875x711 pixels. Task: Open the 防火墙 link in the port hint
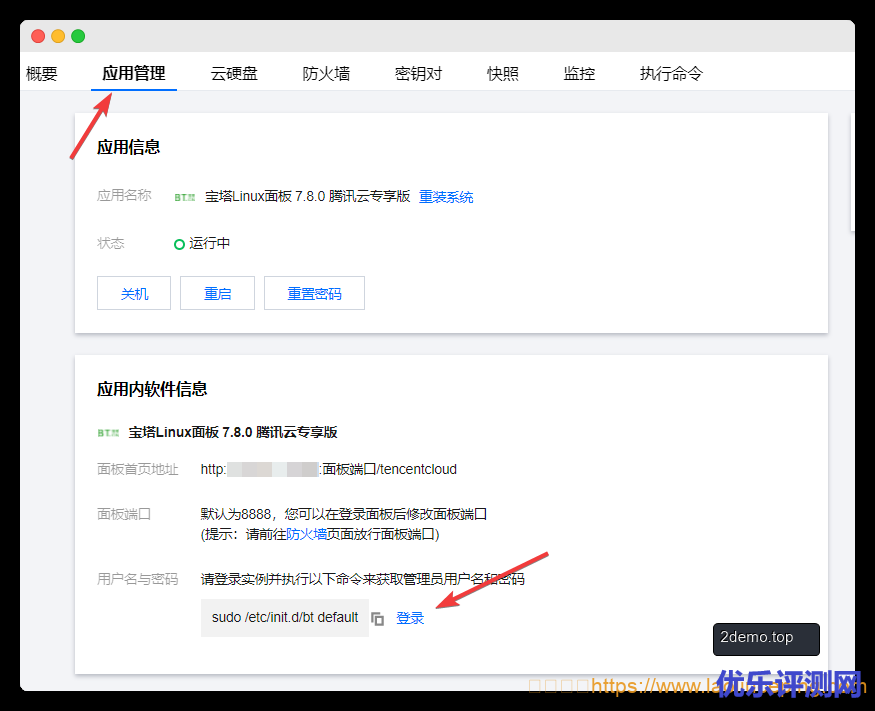click(x=306, y=534)
